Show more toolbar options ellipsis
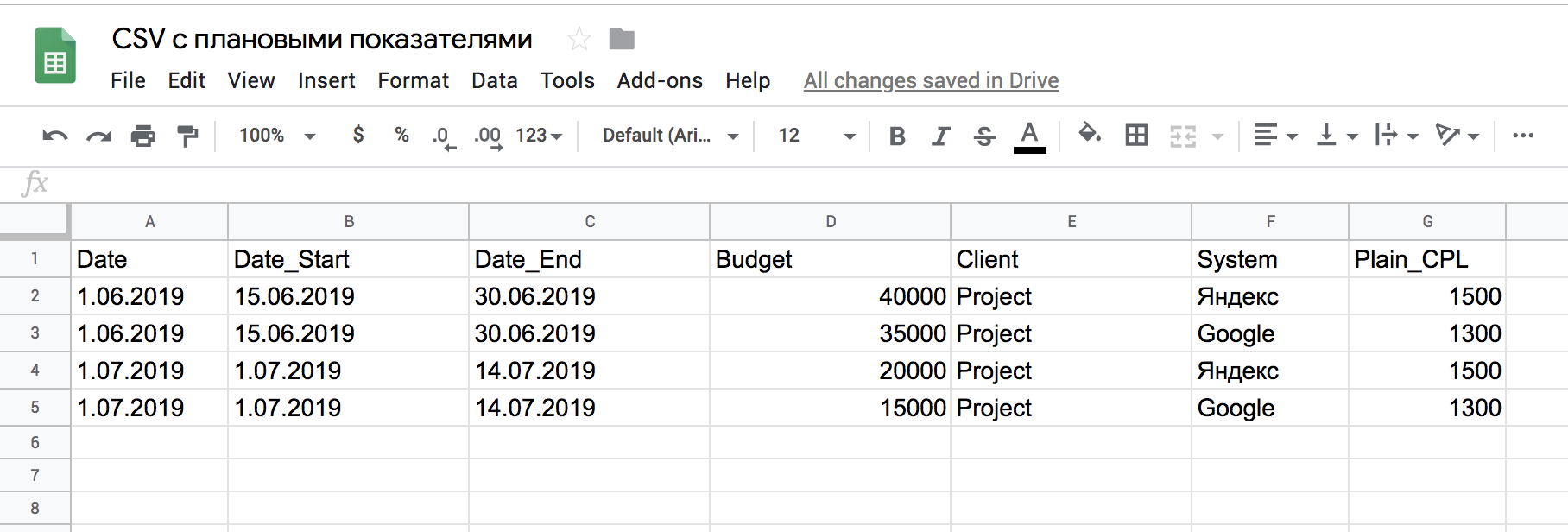 click(x=1523, y=136)
